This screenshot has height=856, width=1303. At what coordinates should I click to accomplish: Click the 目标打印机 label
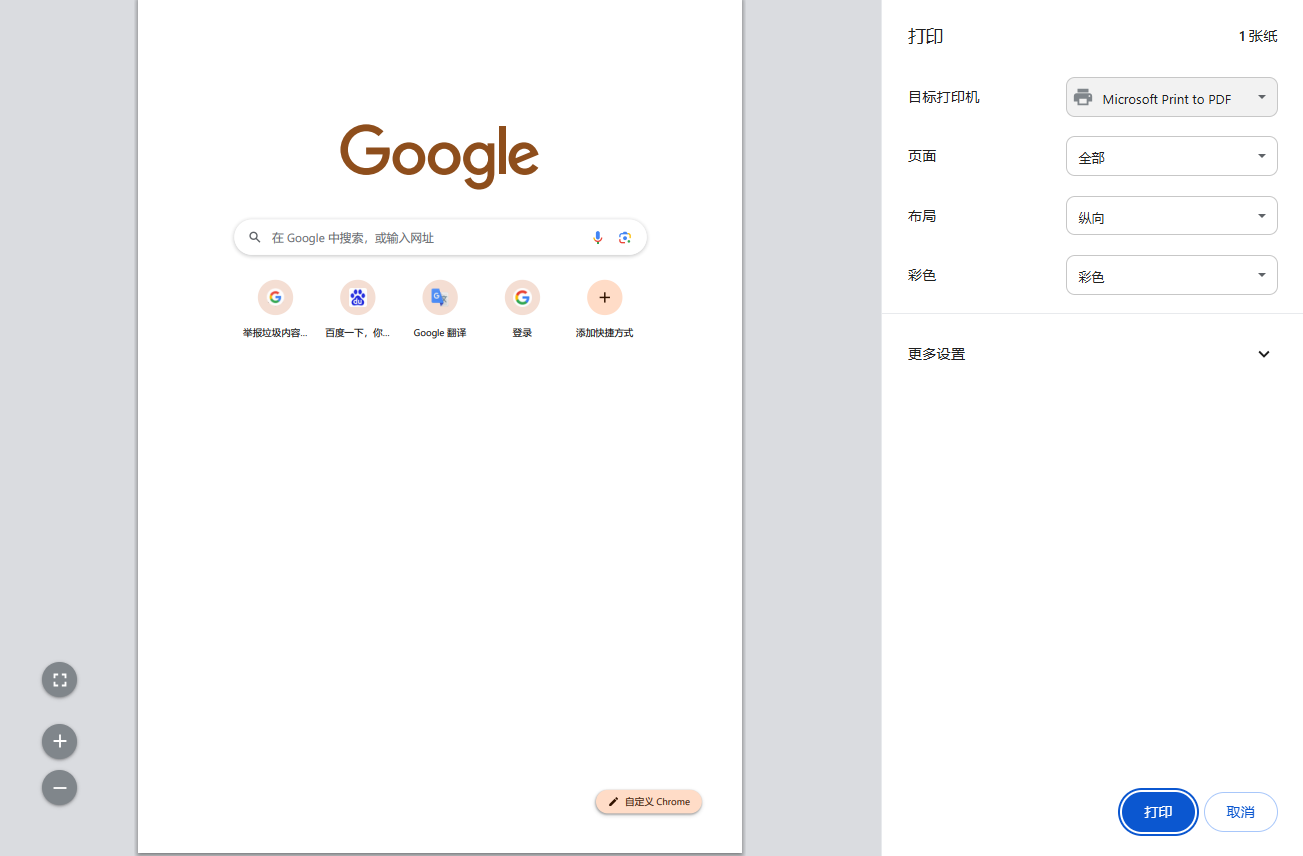[944, 97]
